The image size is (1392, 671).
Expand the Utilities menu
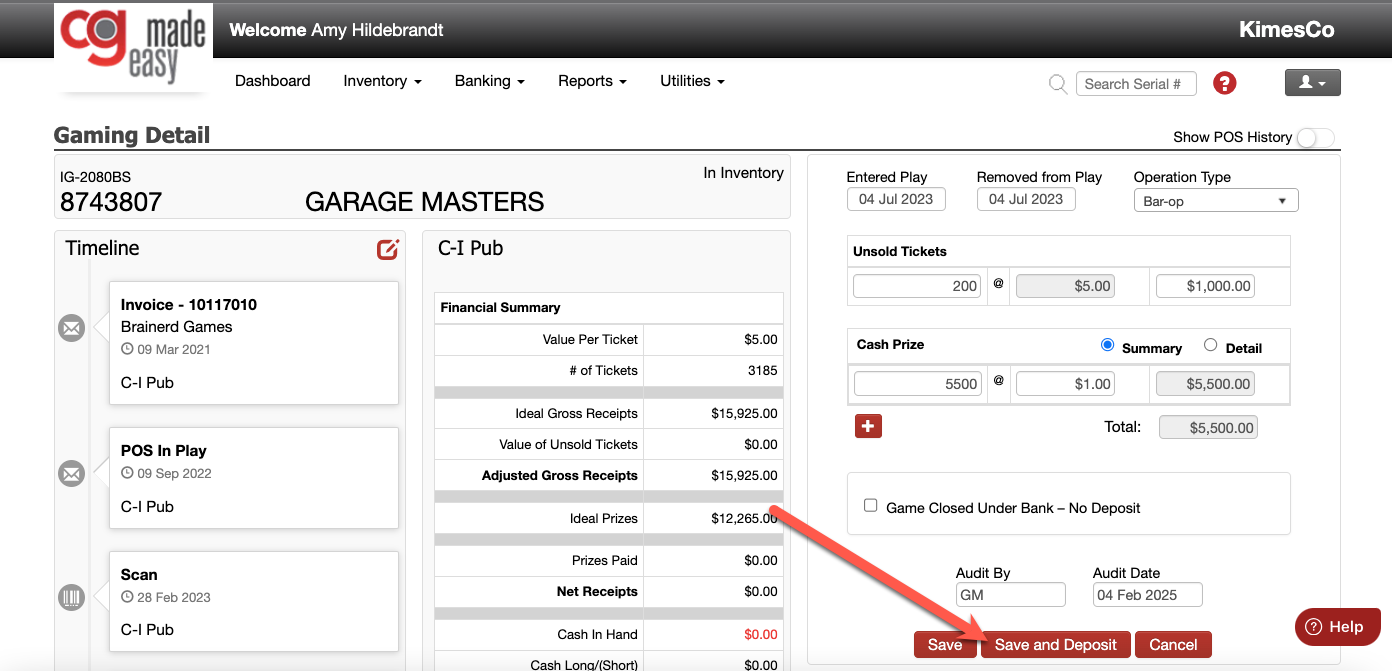tap(692, 81)
